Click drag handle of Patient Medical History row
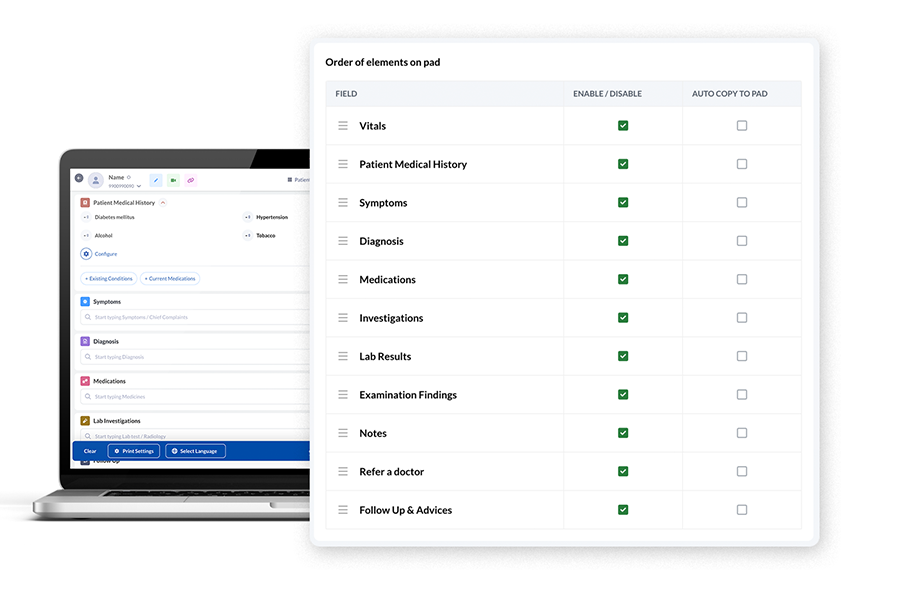 [343, 164]
